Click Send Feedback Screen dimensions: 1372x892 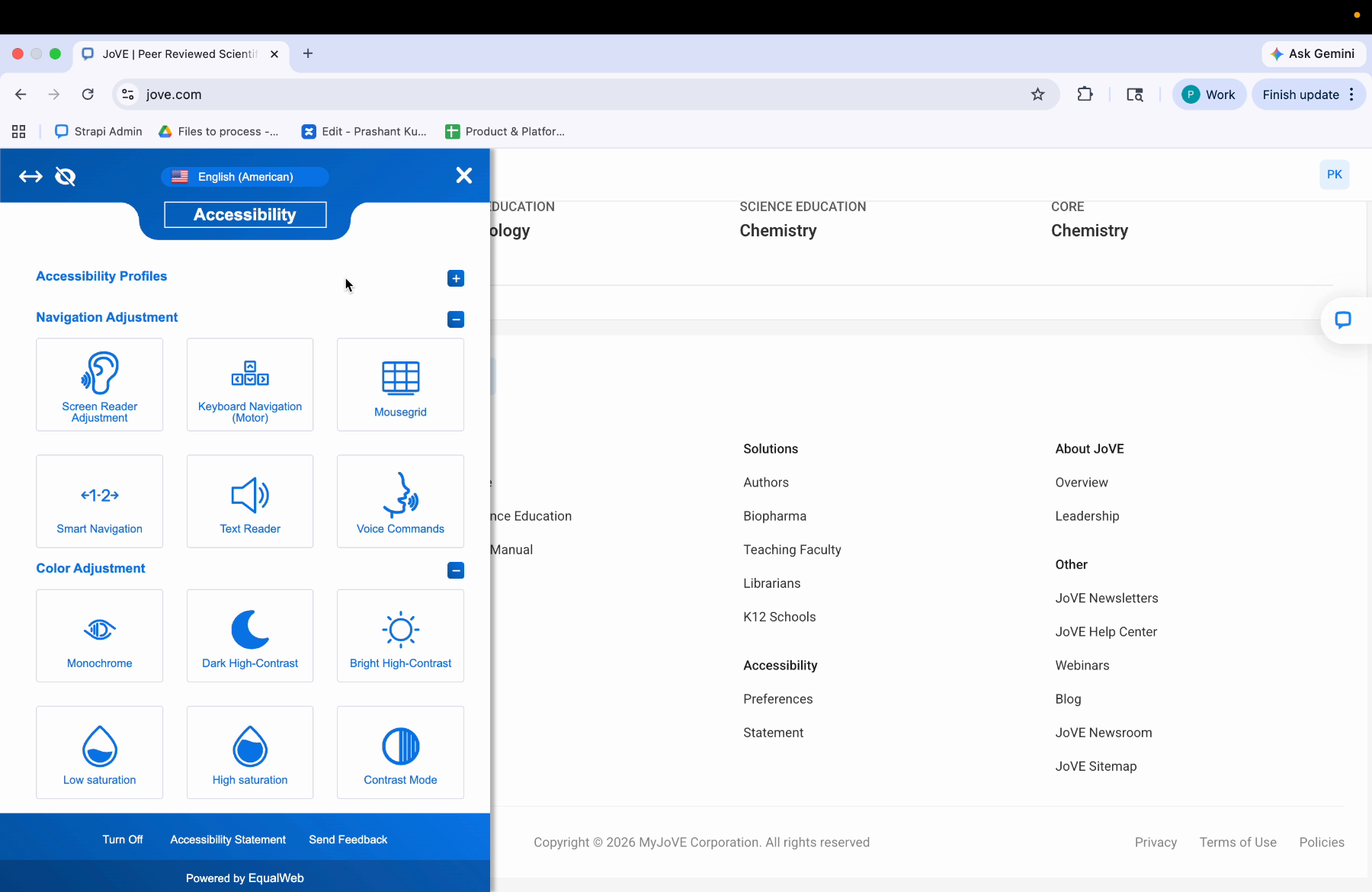[348, 839]
